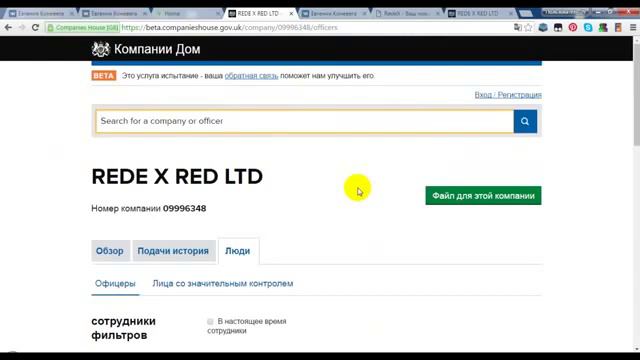Click the orange BETA label
This screenshot has width=640, height=360.
coord(104,76)
